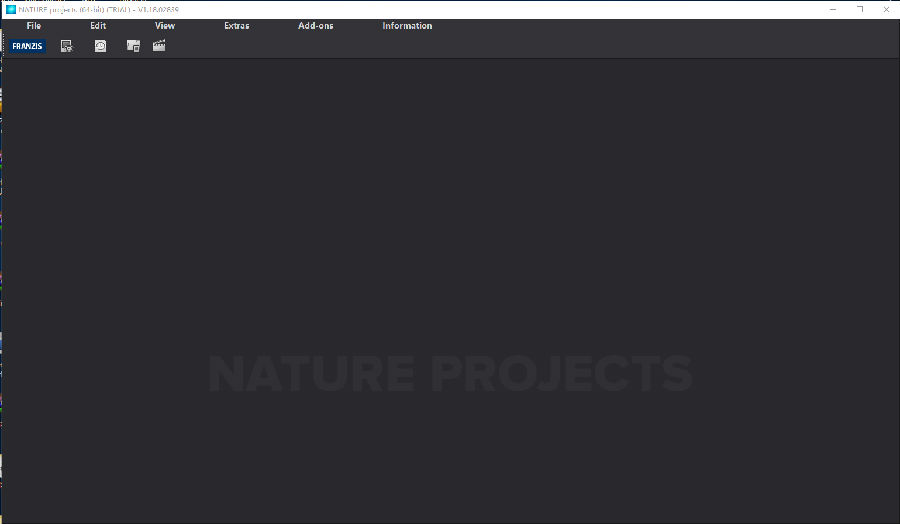Click empty menu bar space right of Information
This screenshot has width=900, height=524.
(x=650, y=26)
